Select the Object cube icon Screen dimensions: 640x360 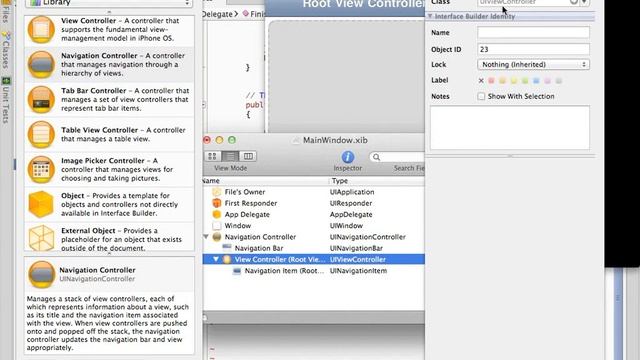tap(41, 204)
